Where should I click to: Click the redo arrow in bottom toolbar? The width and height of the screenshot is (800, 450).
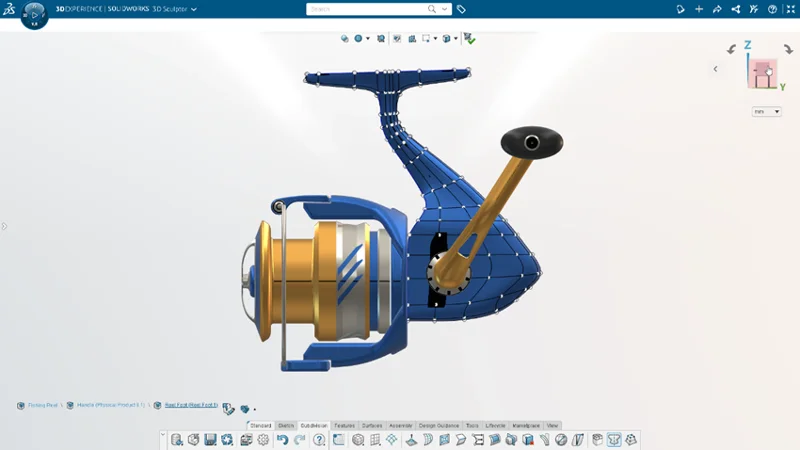pos(301,440)
